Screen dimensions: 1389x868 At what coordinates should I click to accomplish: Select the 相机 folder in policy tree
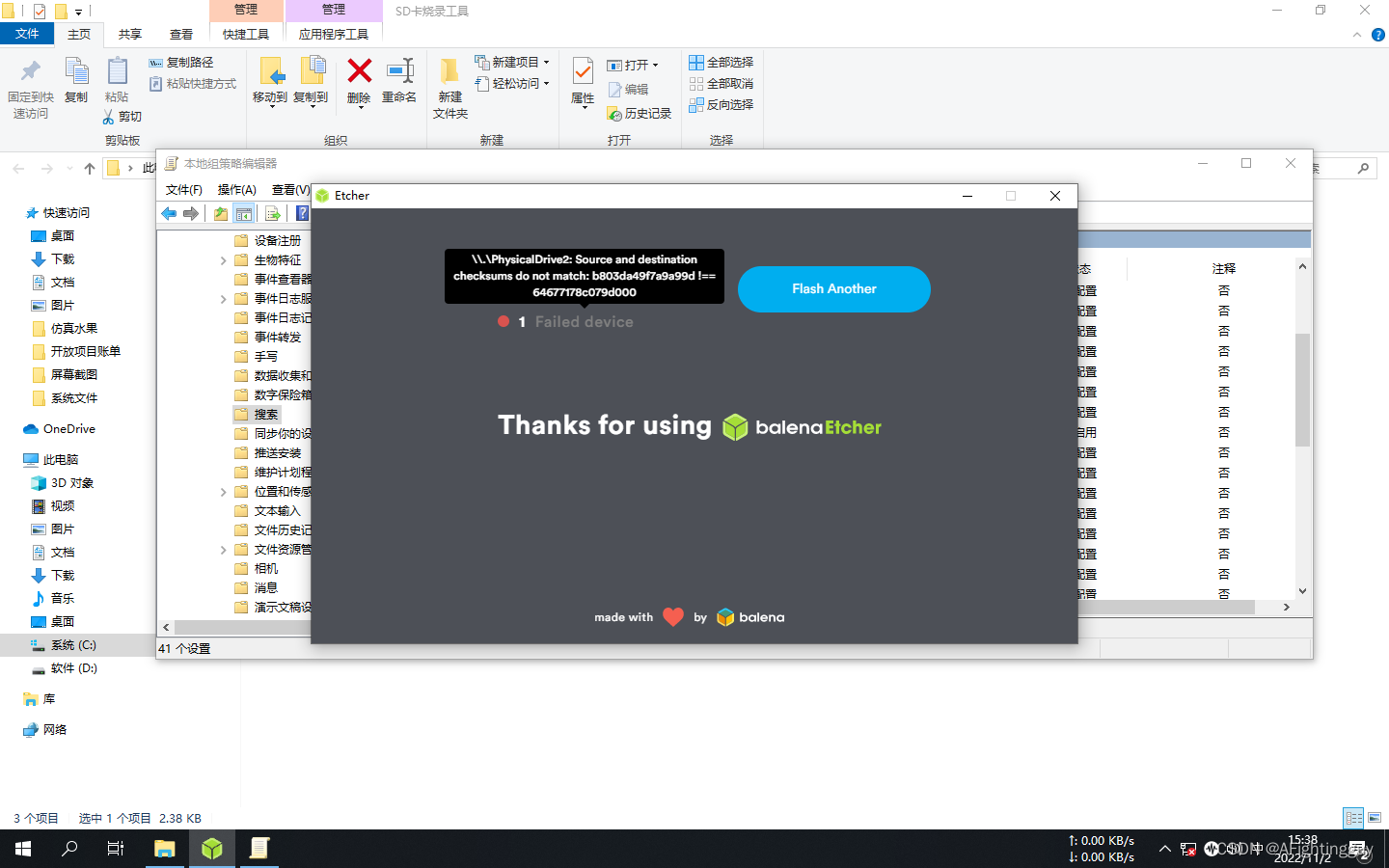point(256,569)
